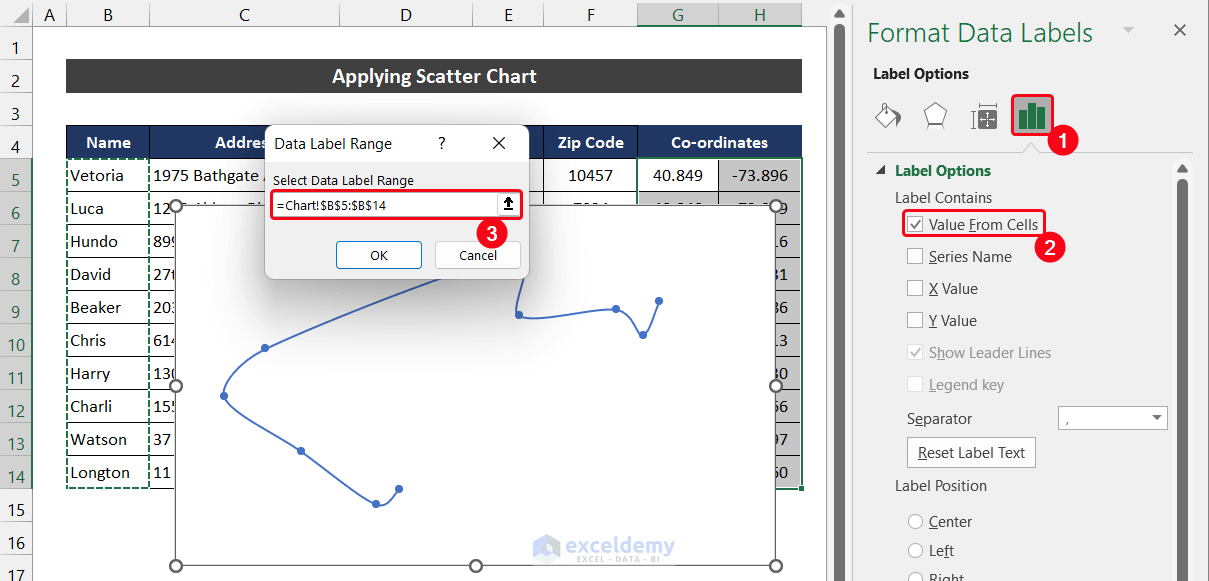Viewport: 1209px width, 581px height.
Task: Select the Label Options bar chart icon
Action: click(x=1031, y=116)
